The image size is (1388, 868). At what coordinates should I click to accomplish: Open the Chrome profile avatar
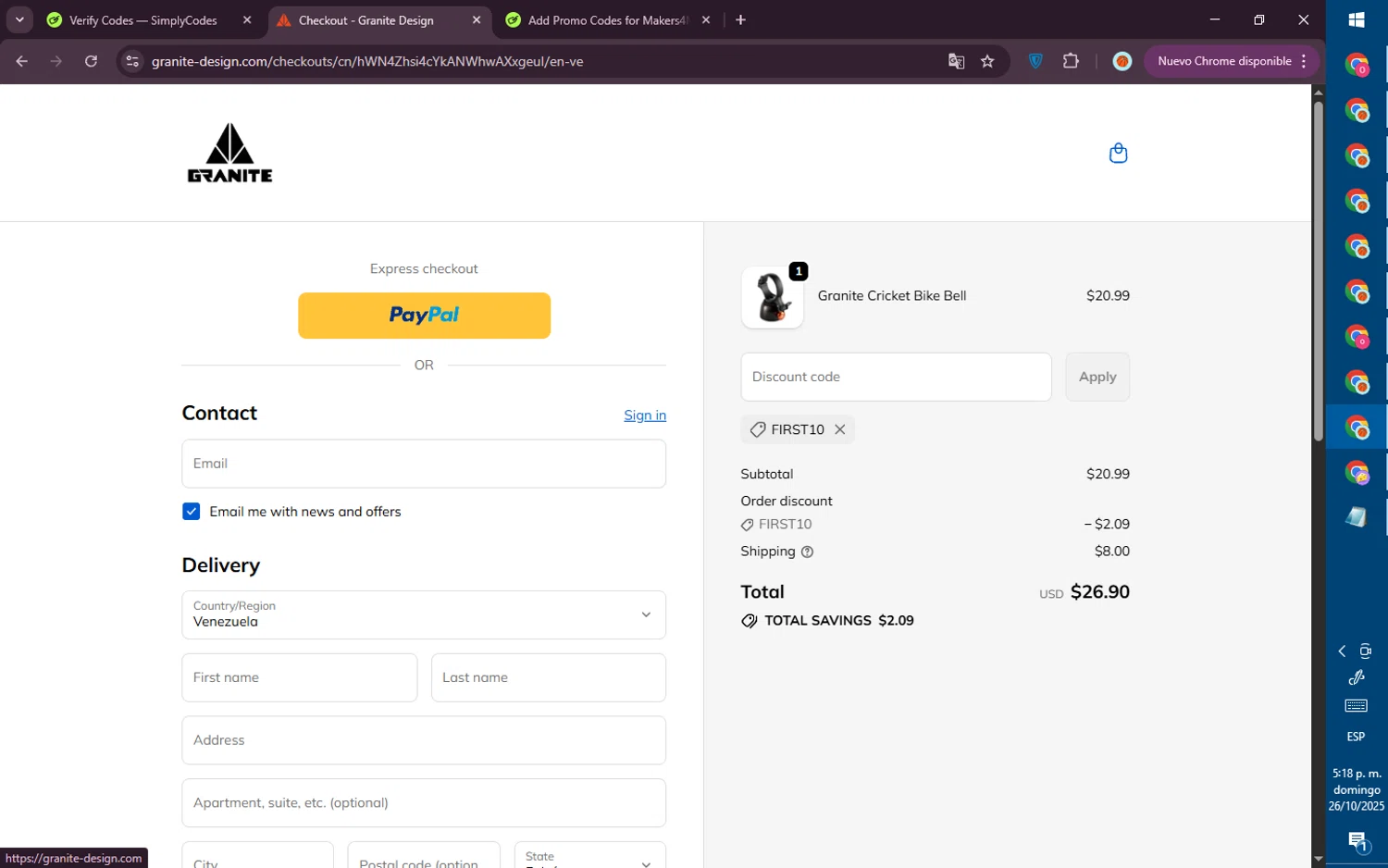click(x=1122, y=61)
